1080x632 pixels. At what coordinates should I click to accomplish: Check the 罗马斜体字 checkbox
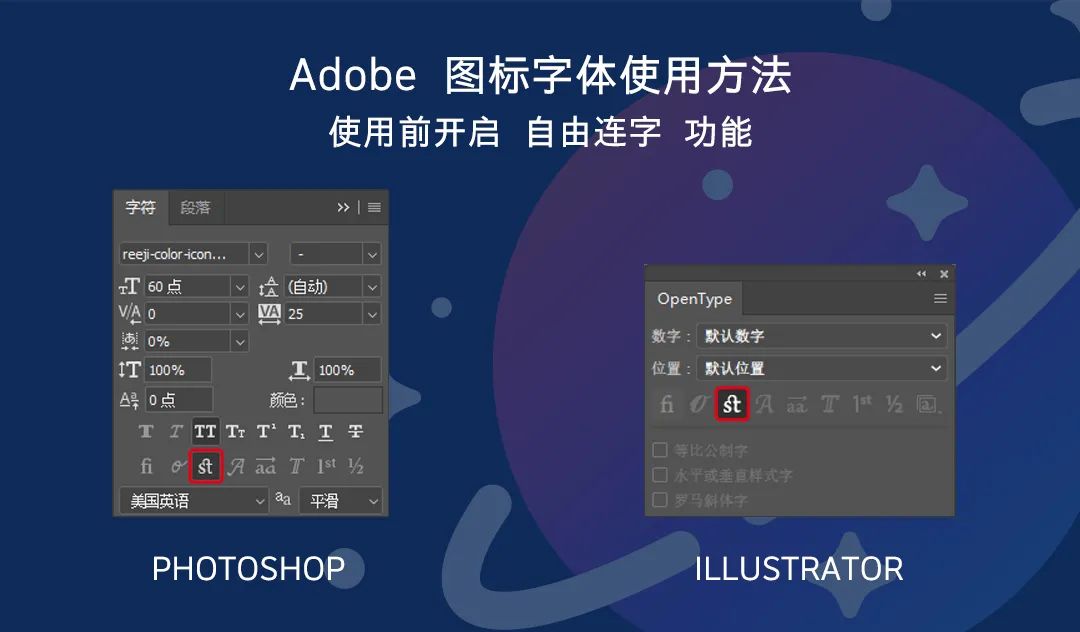660,500
